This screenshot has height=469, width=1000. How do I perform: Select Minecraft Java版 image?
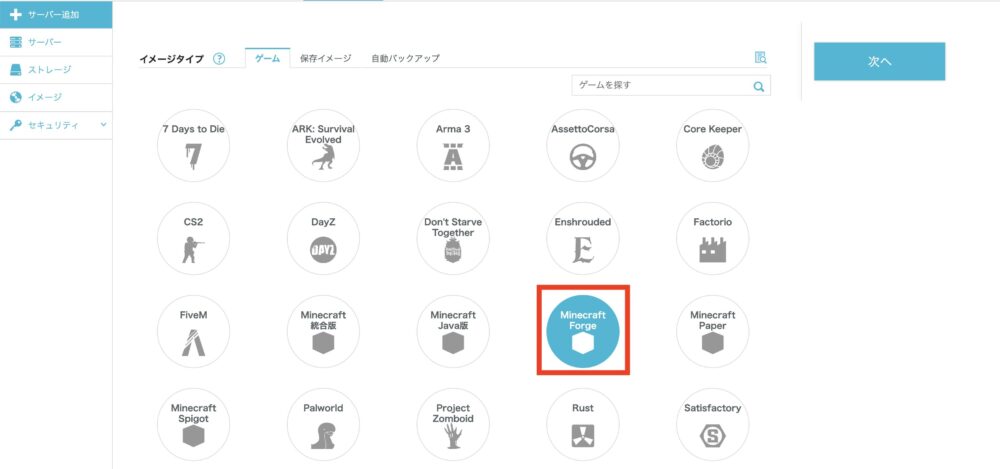tap(453, 331)
